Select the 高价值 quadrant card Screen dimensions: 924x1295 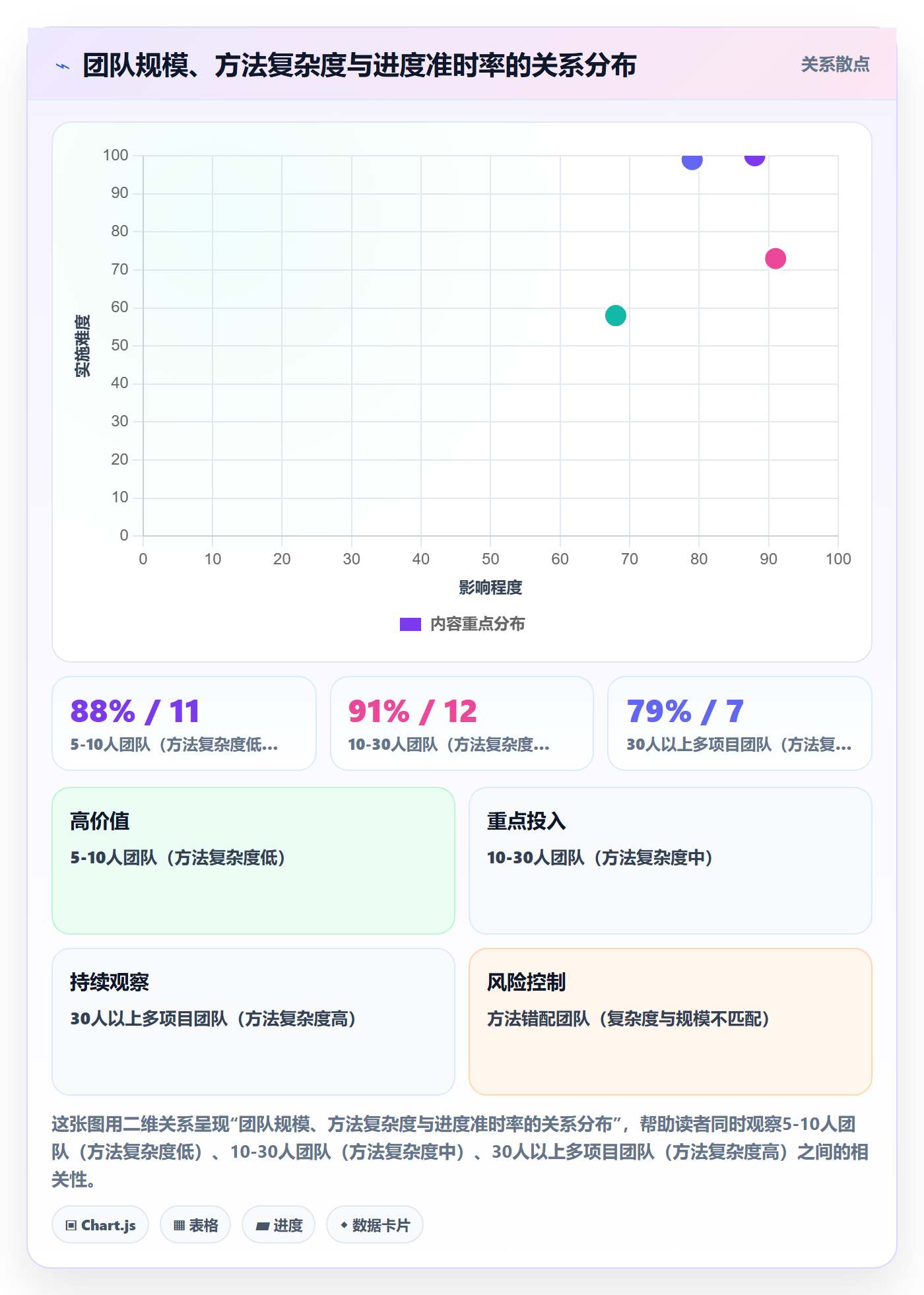point(253,861)
